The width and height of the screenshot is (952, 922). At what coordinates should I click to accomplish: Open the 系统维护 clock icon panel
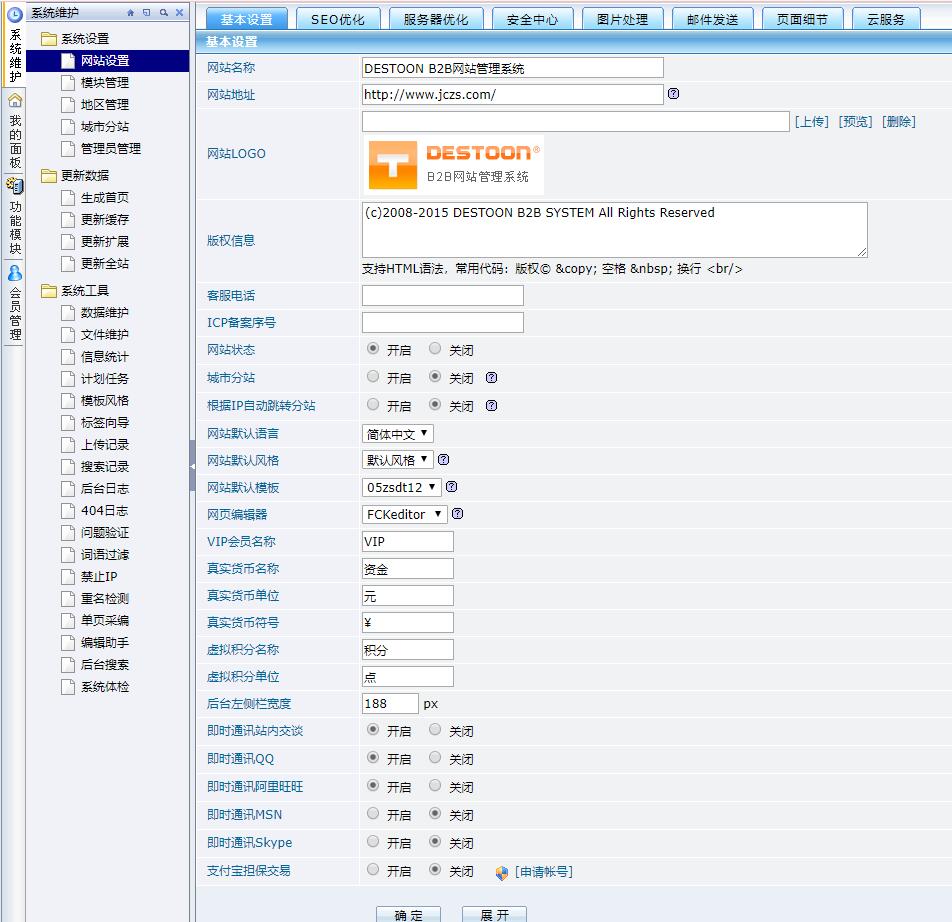tap(15, 13)
